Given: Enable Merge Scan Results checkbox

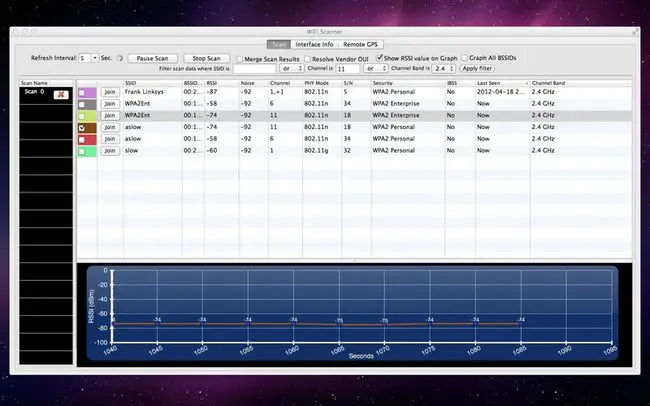Looking at the screenshot, I should pos(240,59).
